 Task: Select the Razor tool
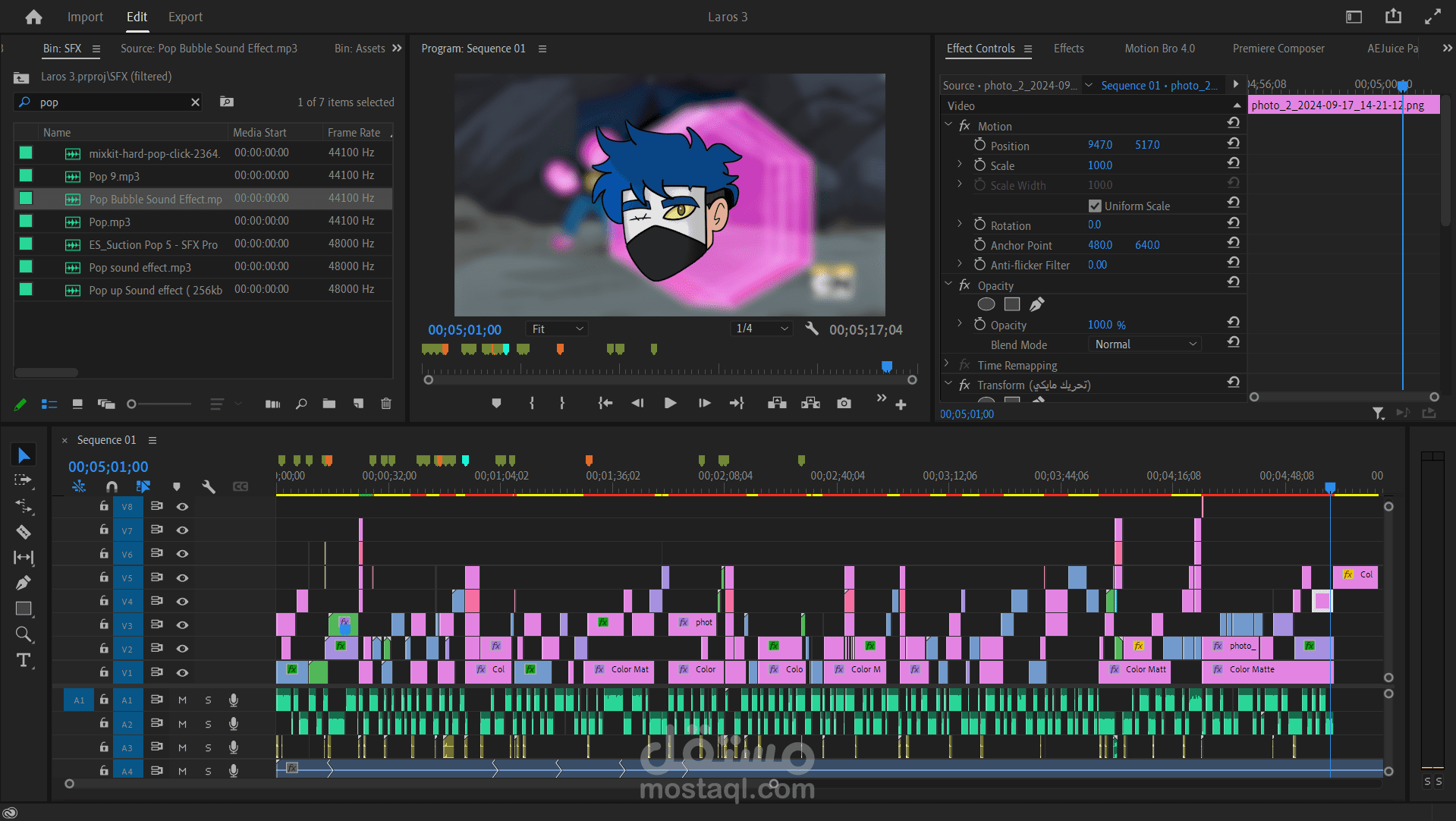tap(24, 532)
